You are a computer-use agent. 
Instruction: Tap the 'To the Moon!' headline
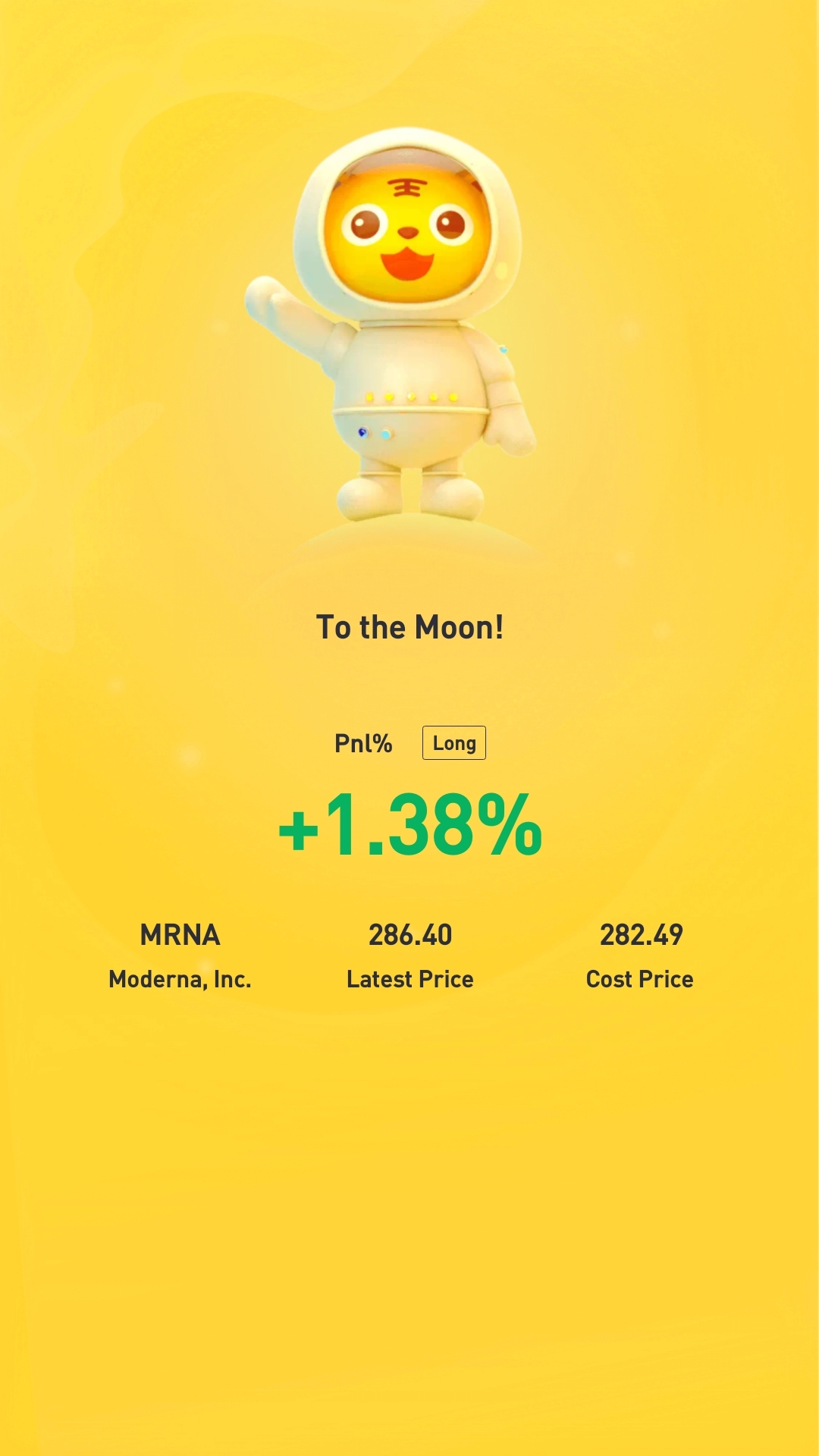pyautogui.click(x=409, y=628)
